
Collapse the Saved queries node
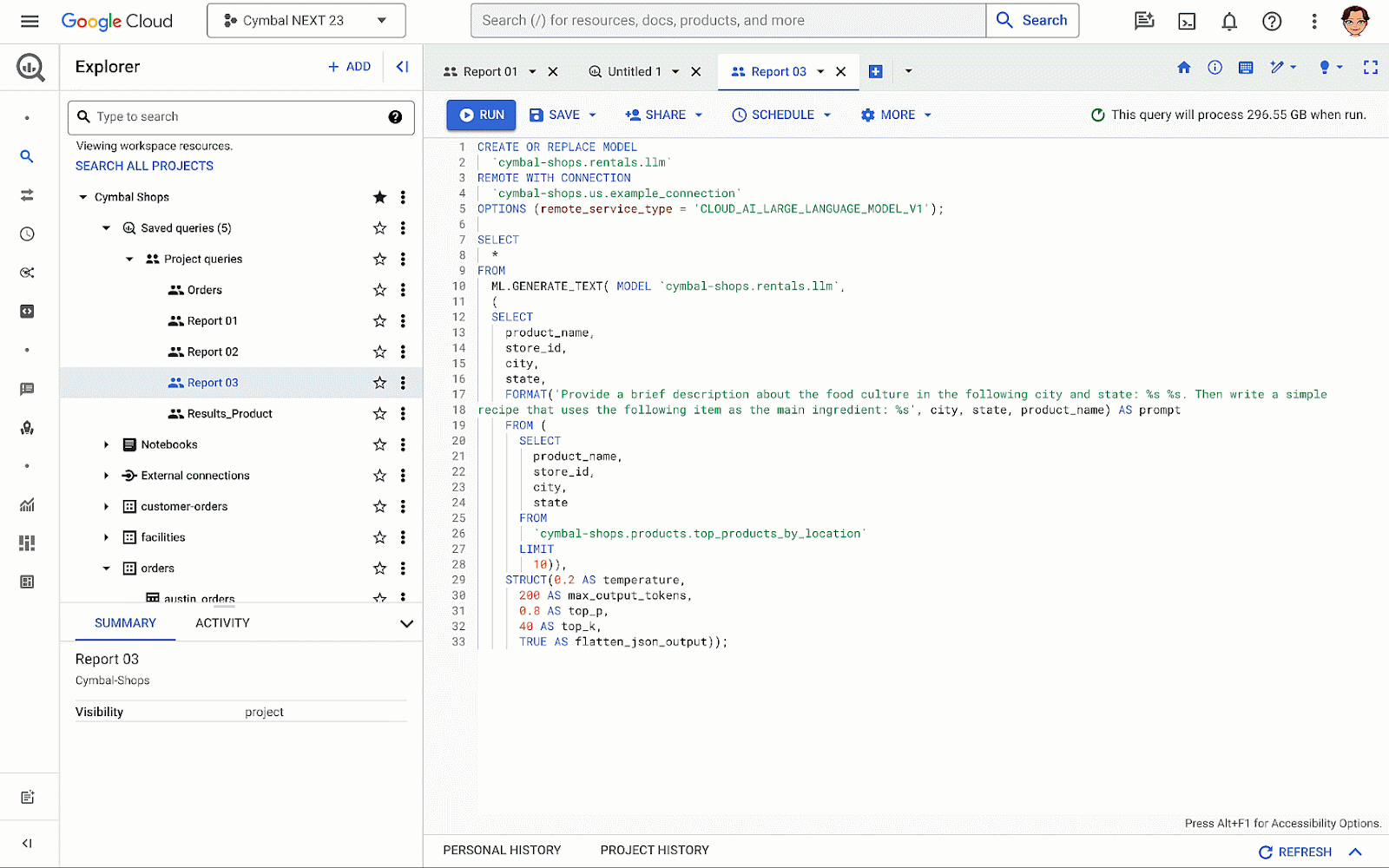click(106, 228)
